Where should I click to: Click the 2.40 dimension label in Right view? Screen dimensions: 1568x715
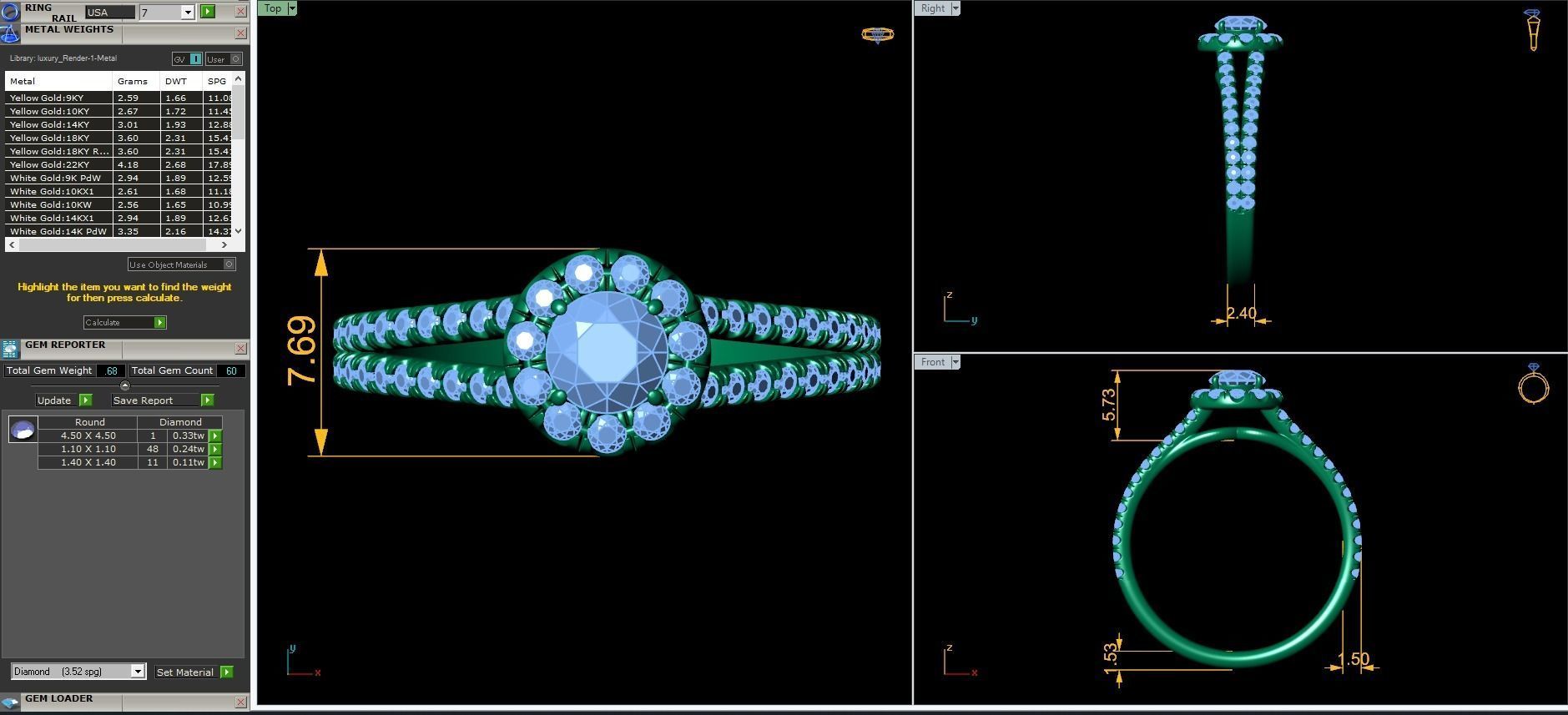(x=1241, y=313)
